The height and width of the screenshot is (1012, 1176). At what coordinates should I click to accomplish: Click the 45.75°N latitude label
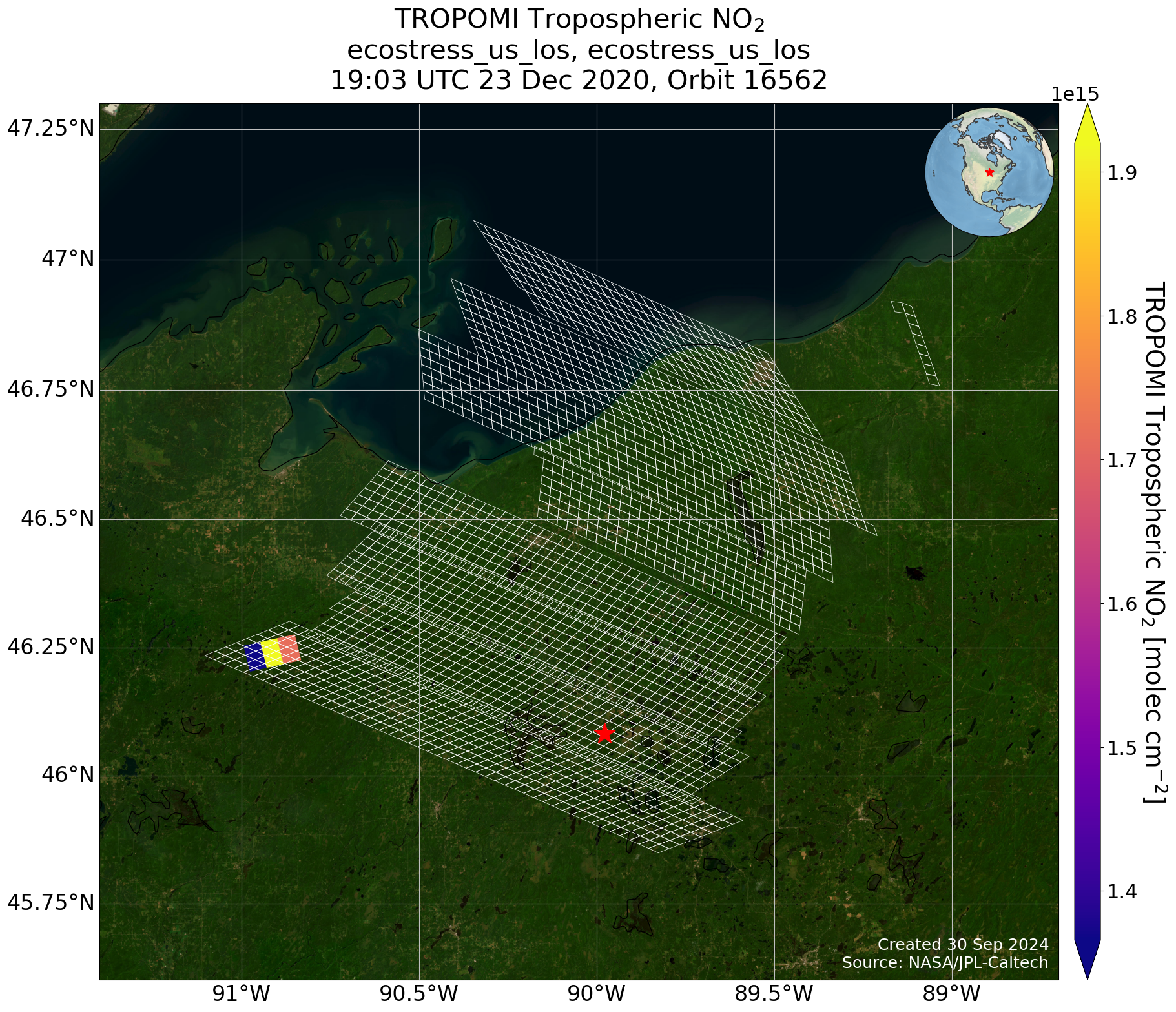point(50,904)
